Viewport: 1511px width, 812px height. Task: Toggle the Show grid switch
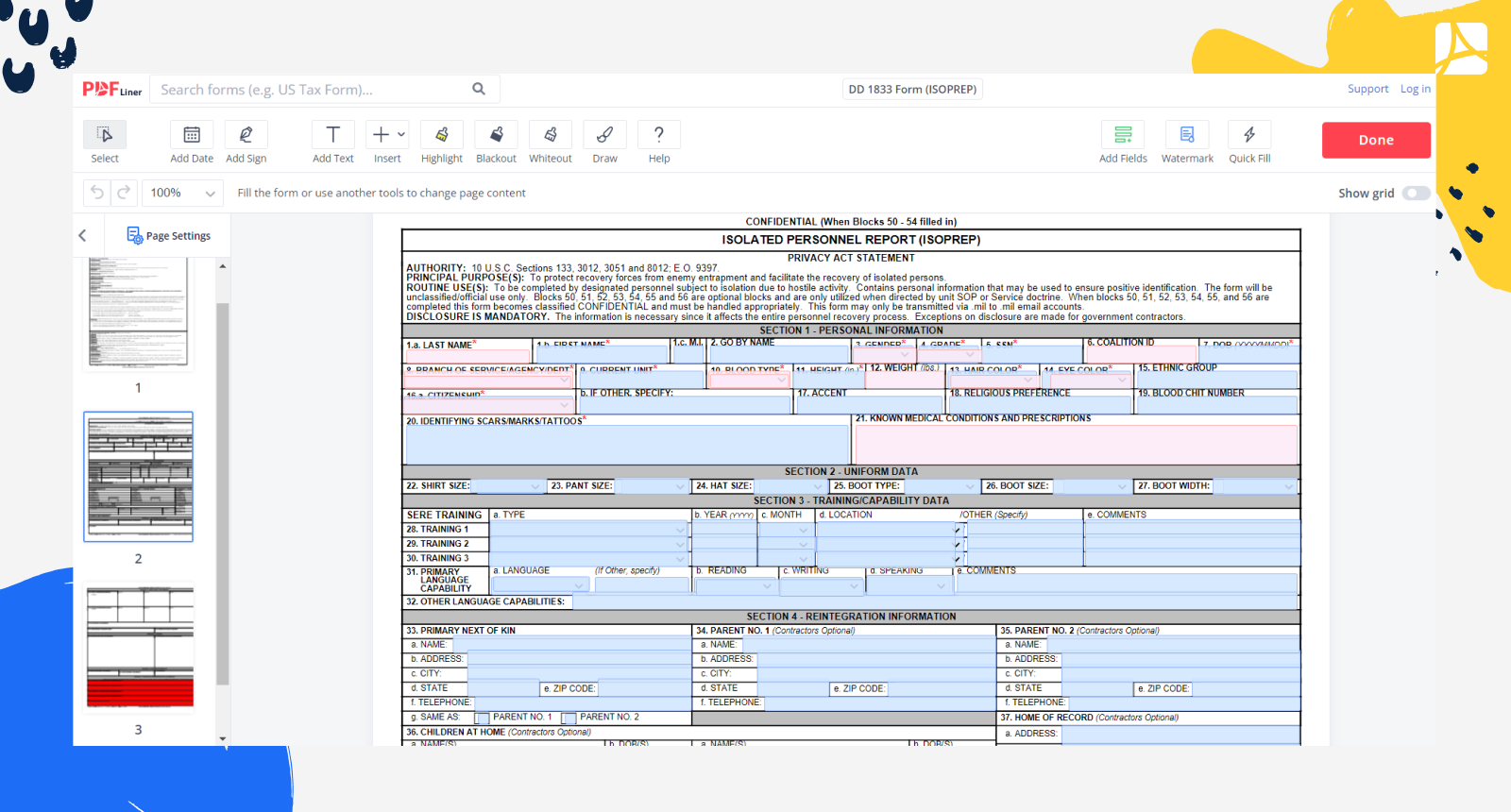pyautogui.click(x=1416, y=194)
